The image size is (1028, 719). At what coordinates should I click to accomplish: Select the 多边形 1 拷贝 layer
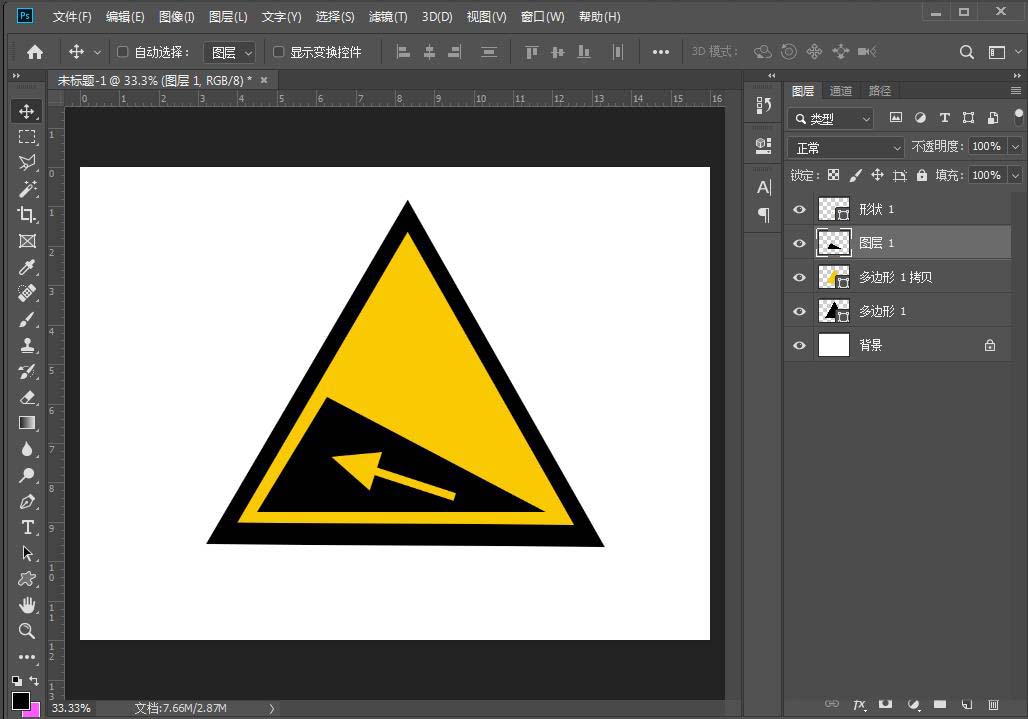[x=895, y=277]
